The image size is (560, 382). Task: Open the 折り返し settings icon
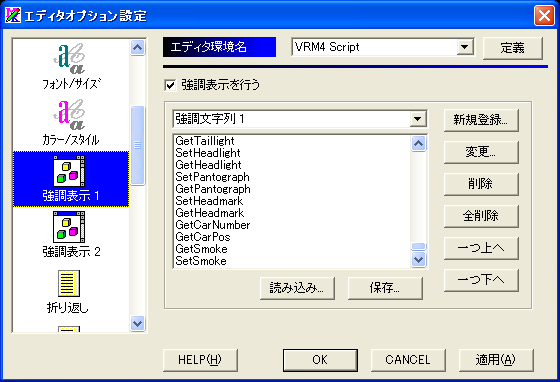[x=68, y=291]
